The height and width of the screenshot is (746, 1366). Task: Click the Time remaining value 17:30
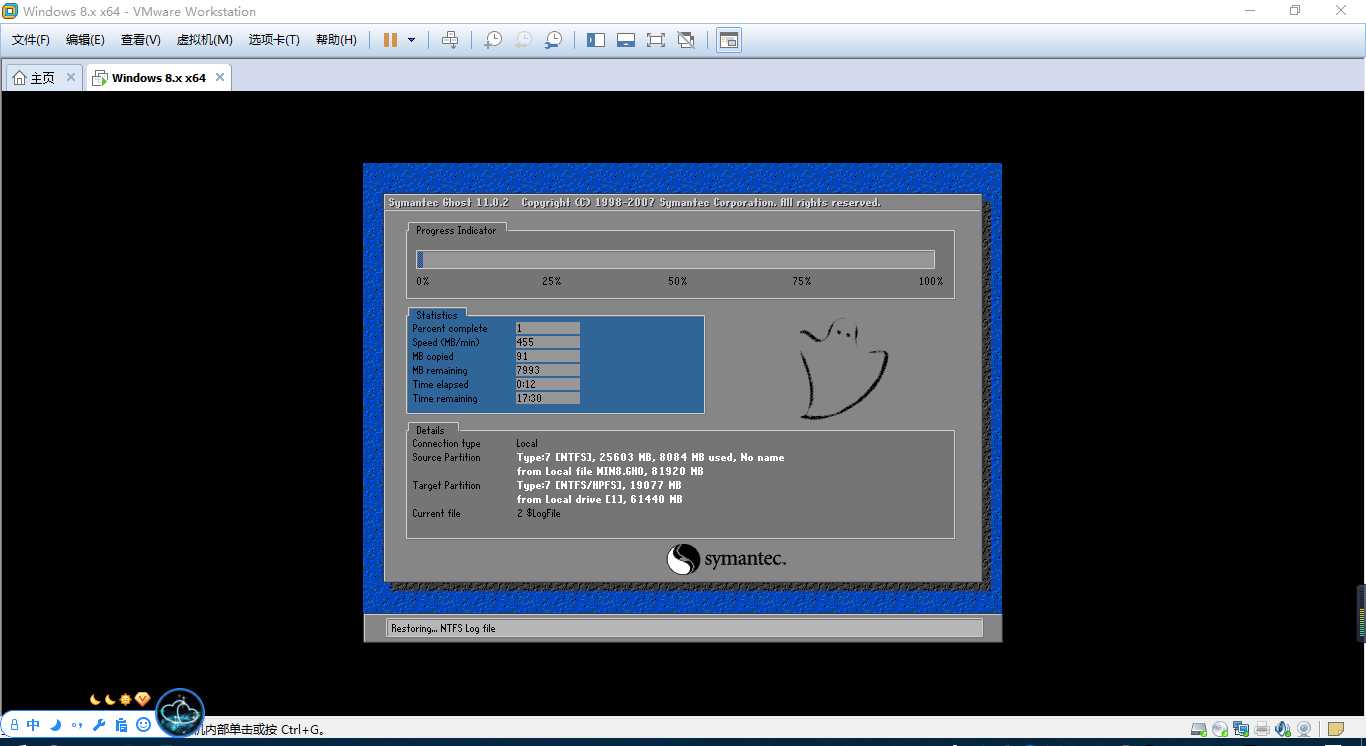pos(548,398)
